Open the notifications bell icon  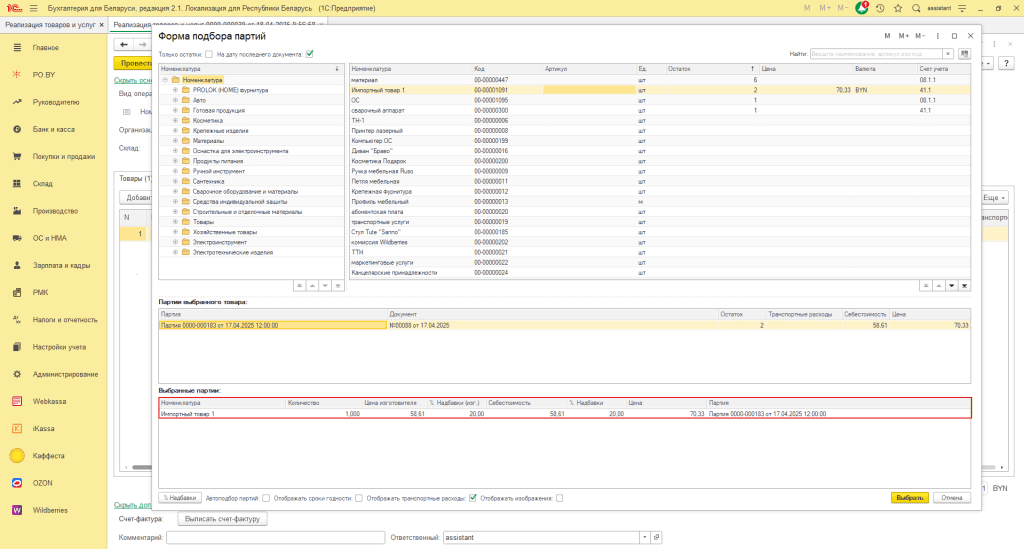coord(861,8)
